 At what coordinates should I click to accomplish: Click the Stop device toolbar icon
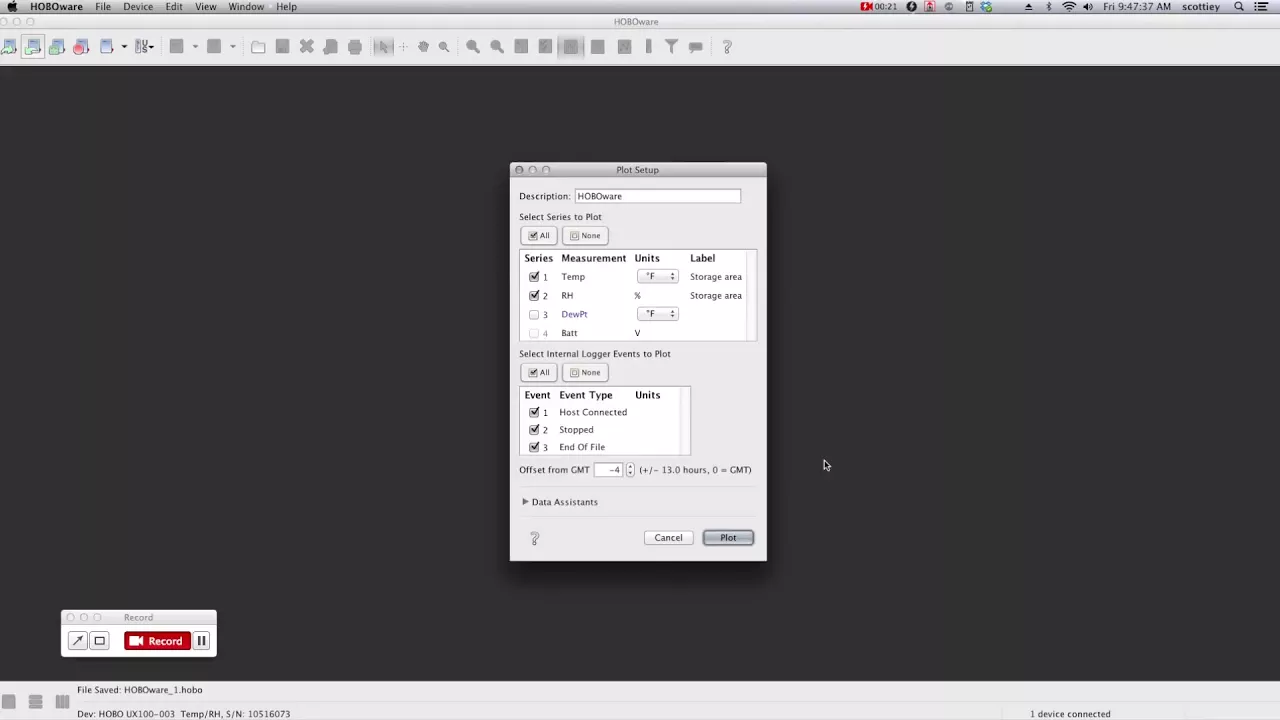(x=81, y=46)
